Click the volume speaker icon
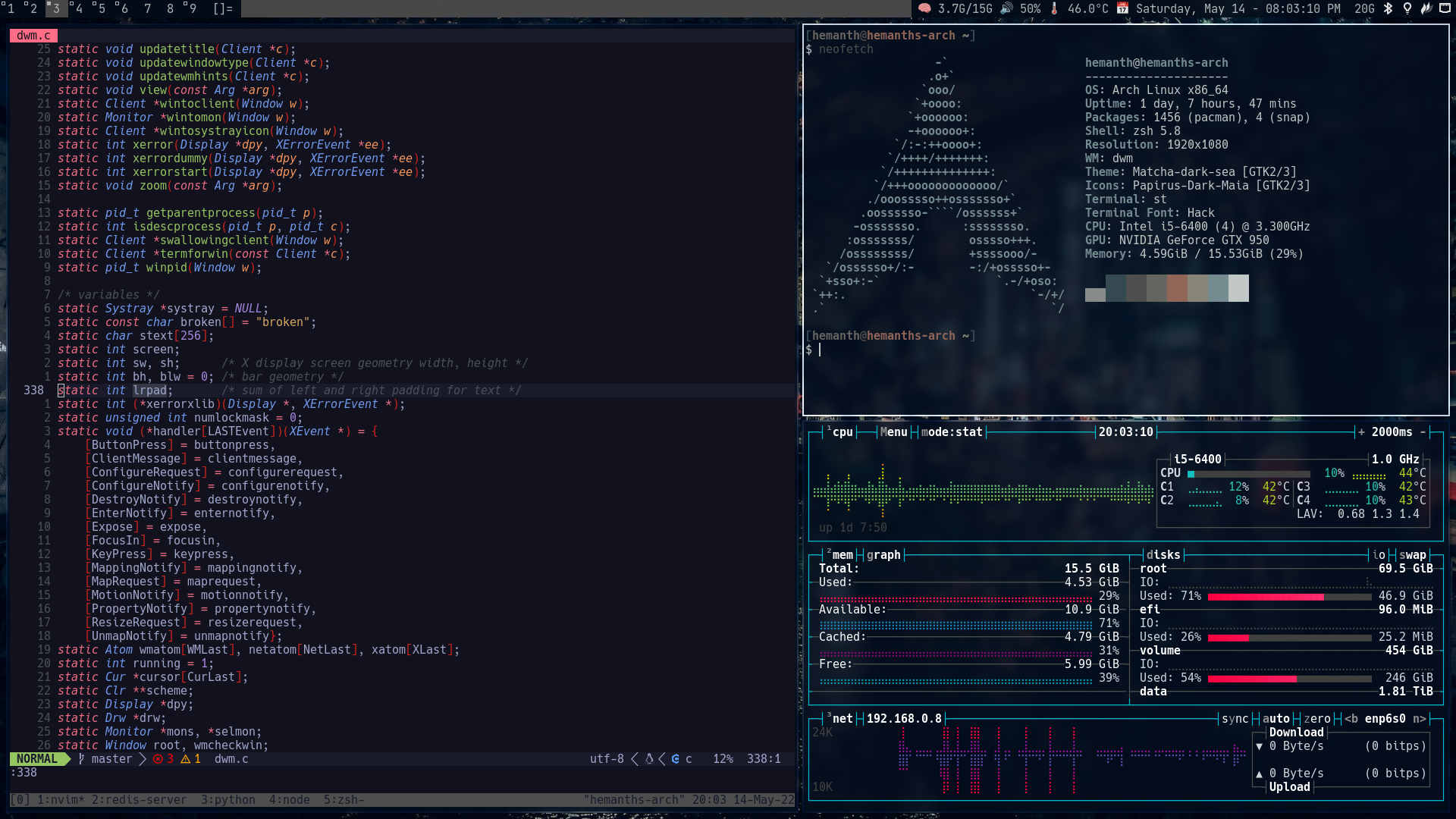This screenshot has height=819, width=1456. tap(1006, 8)
